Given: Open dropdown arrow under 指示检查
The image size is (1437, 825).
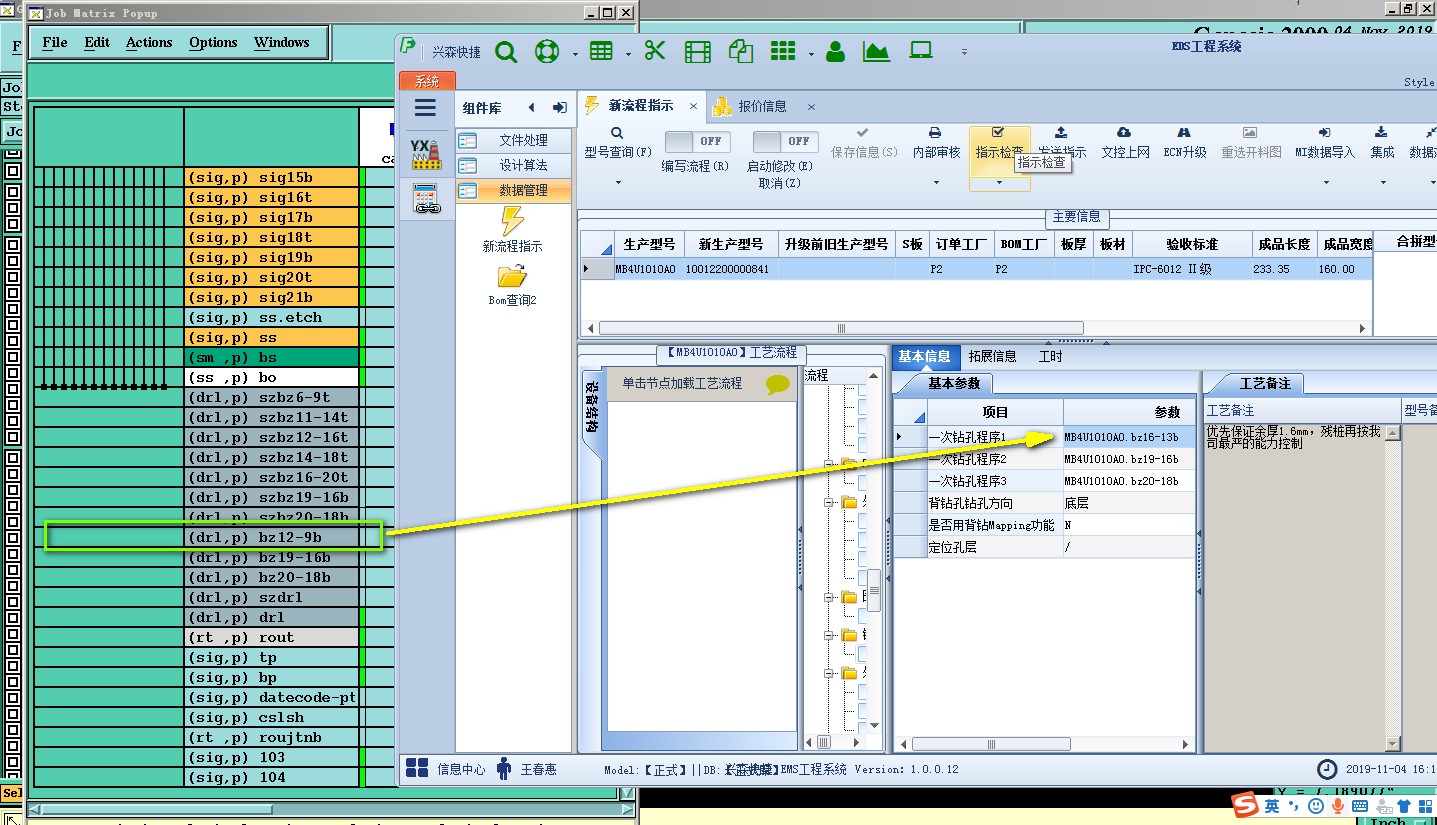Looking at the screenshot, I should 998,183.
